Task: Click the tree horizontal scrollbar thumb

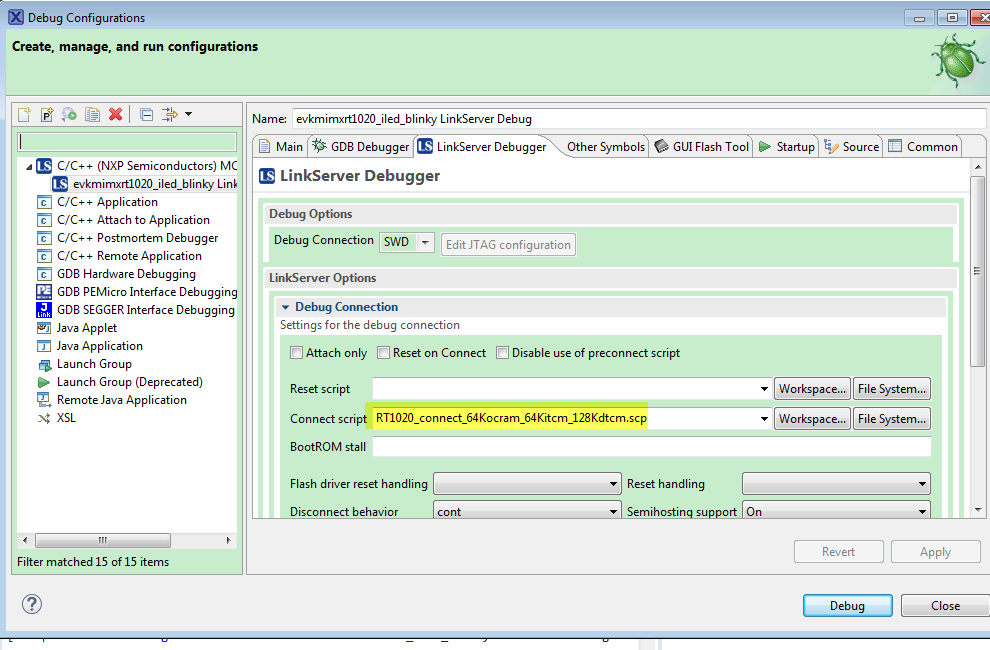Action: click(x=103, y=540)
